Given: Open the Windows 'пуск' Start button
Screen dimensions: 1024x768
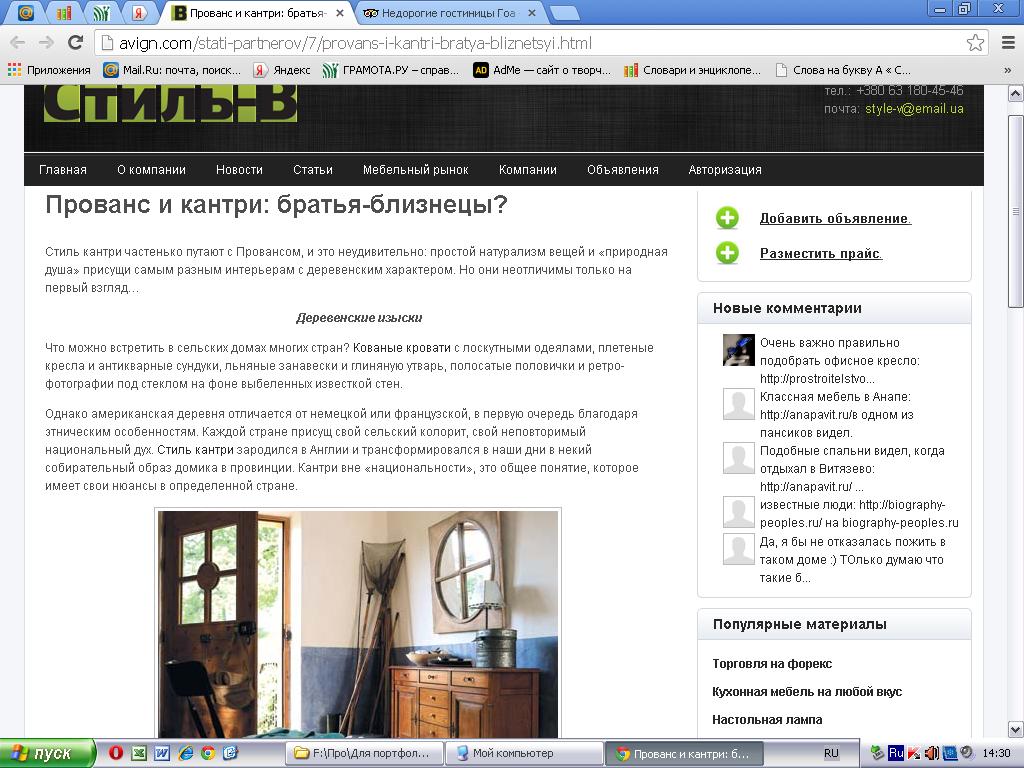Looking at the screenshot, I should (x=46, y=754).
